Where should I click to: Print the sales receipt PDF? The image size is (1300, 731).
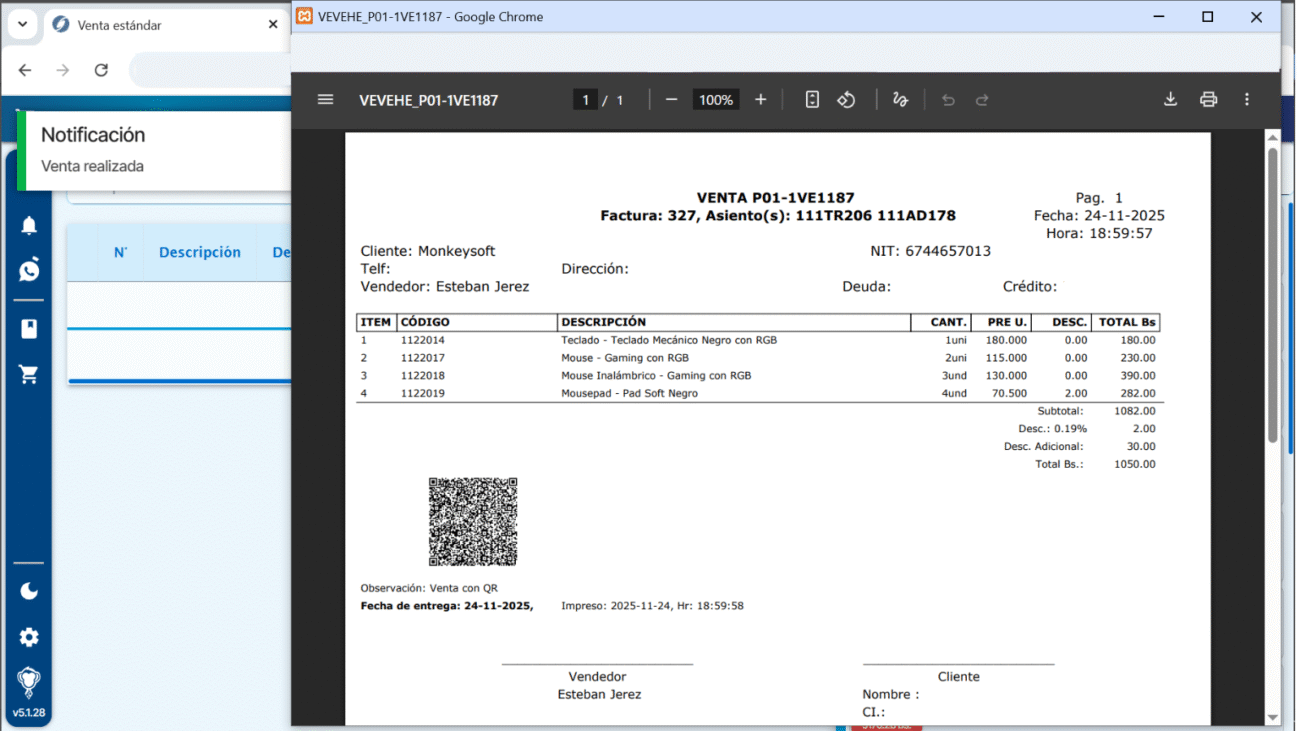click(x=1208, y=100)
